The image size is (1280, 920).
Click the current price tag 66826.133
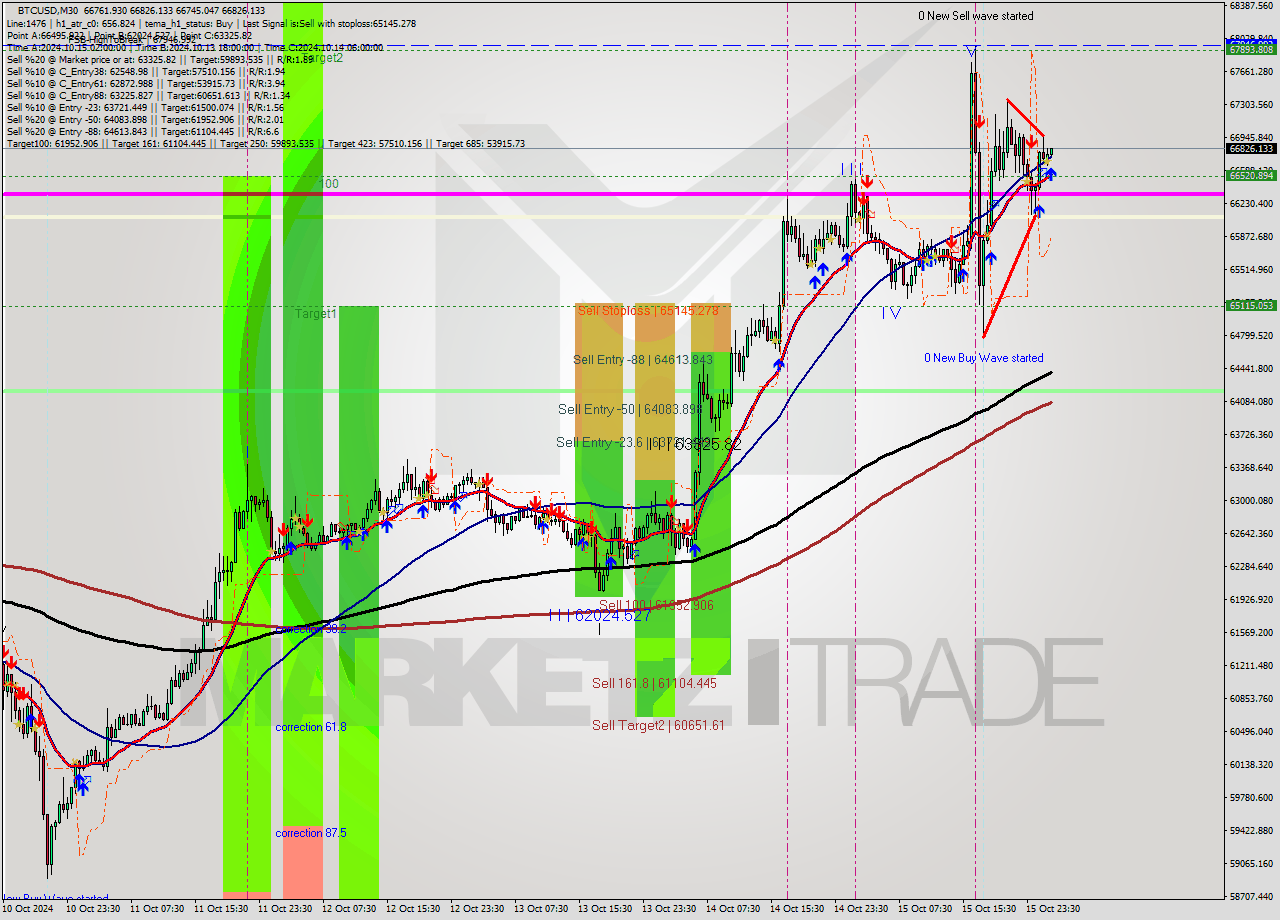click(x=1251, y=149)
